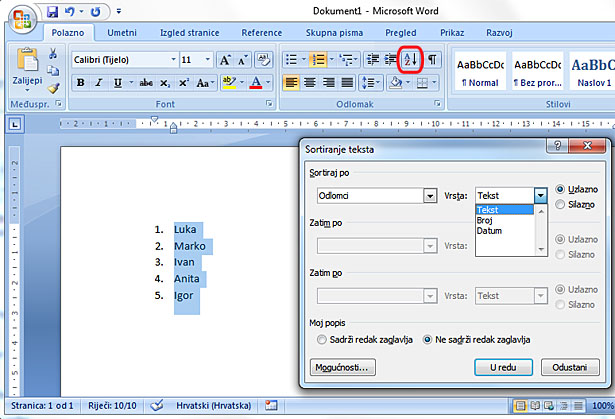Viewport: 615px width, 419px height.
Task: Switch to the Umetni ribbon tab
Action: (122, 33)
